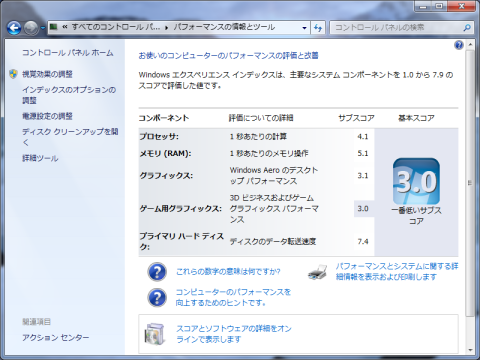The width and height of the screenshot is (480, 360).
Task: Click the graphics subscore 3.1
Action: pyautogui.click(x=363, y=175)
